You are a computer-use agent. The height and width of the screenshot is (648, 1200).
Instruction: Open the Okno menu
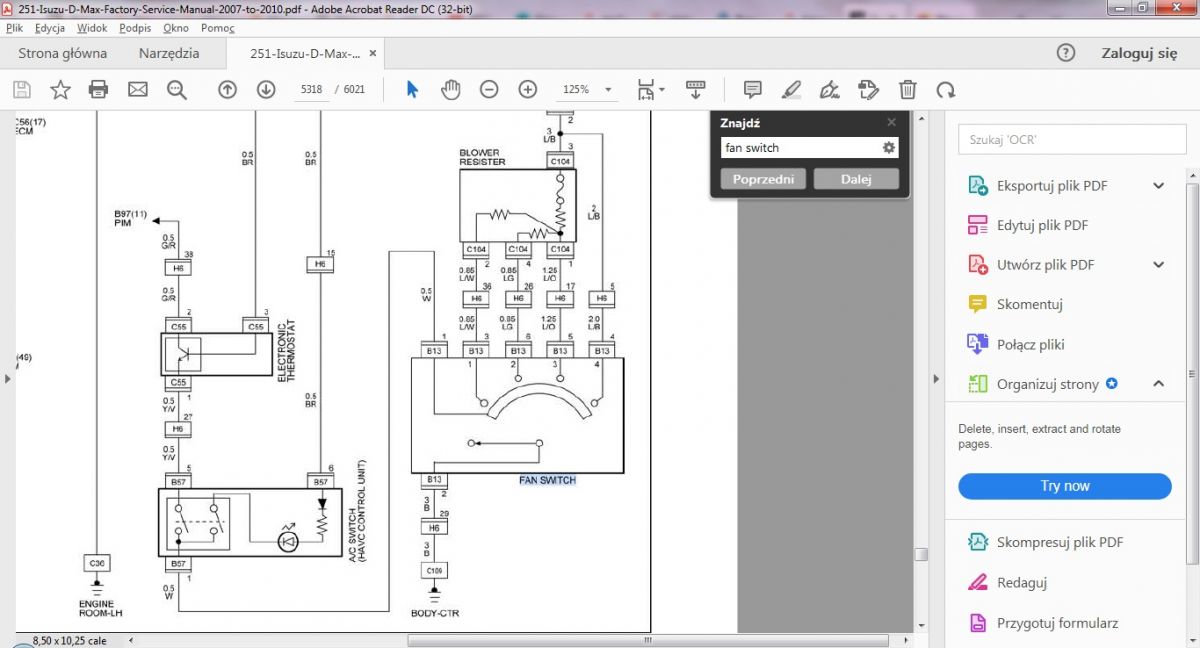click(176, 28)
